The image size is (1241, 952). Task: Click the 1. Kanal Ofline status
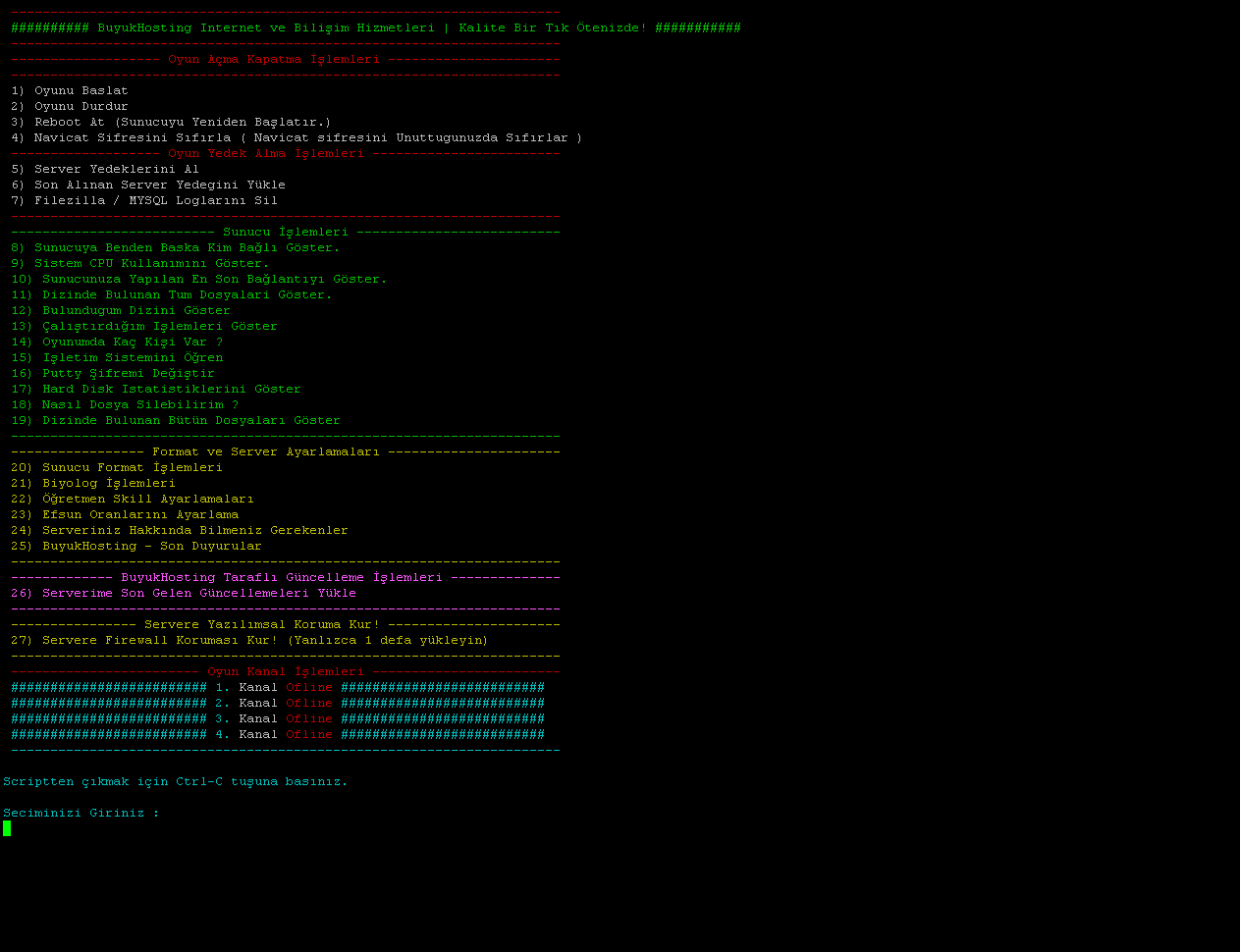308,687
